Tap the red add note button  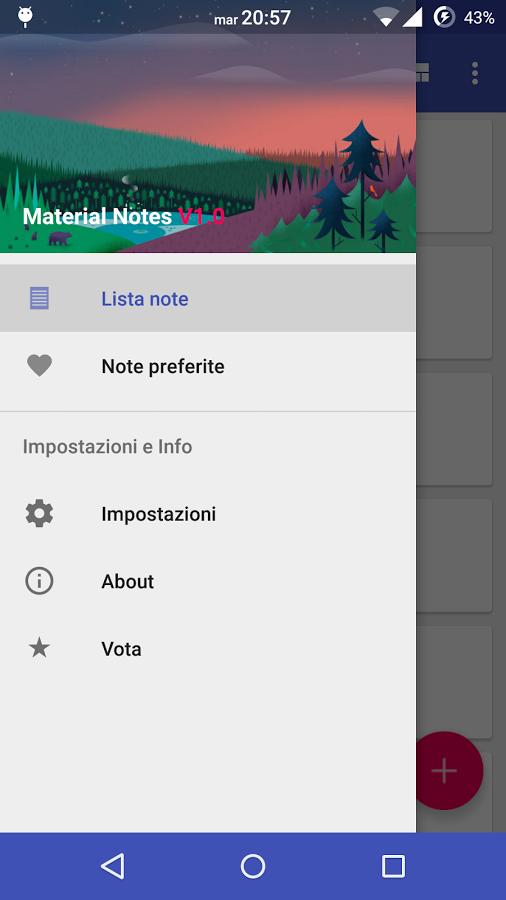[449, 771]
